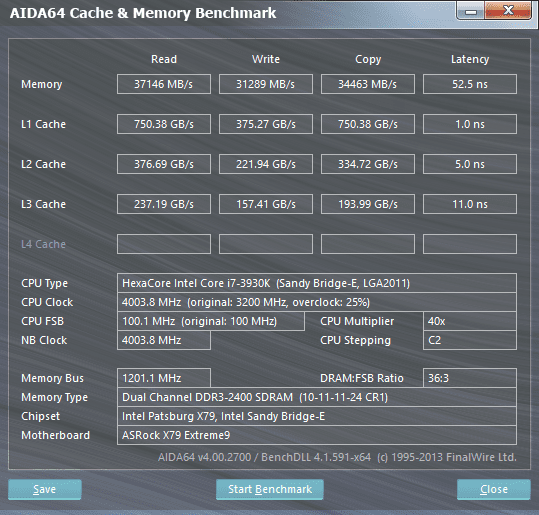Select Memory Copy value 34463 MB/s
Screen dimensions: 539x515
(368, 84)
